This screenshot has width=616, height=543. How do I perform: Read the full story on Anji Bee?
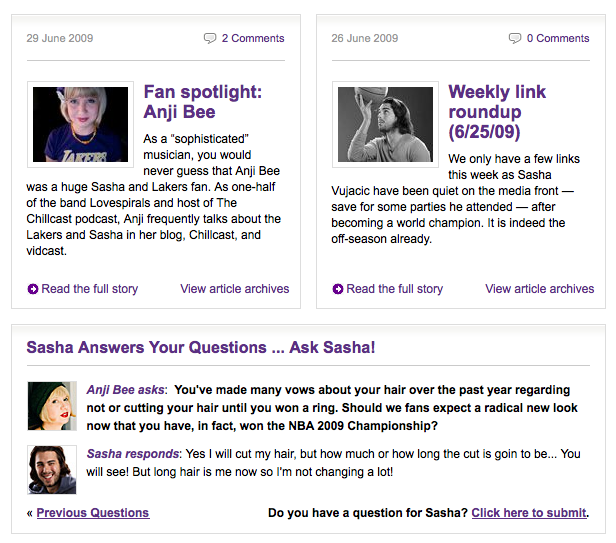89,289
